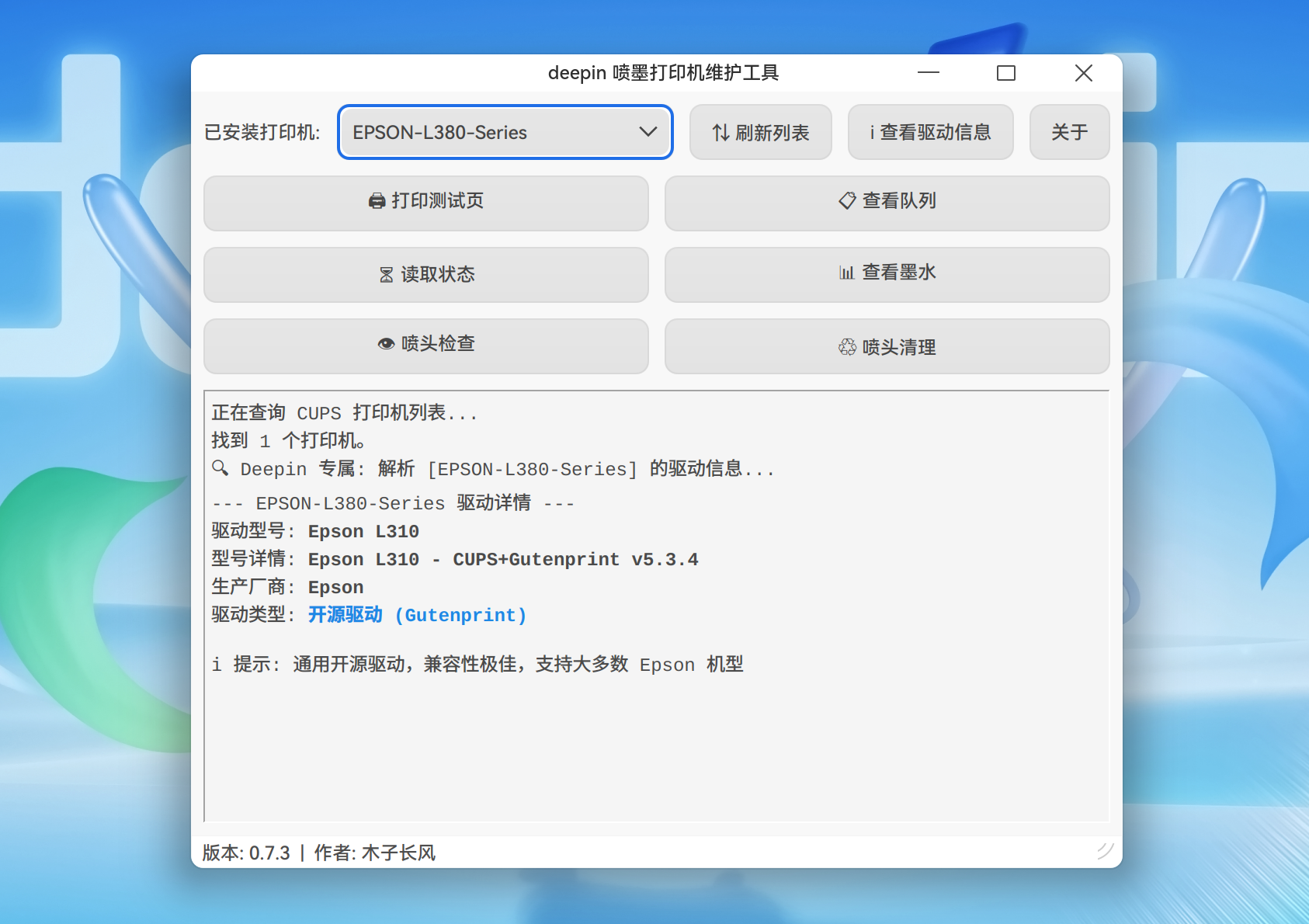This screenshot has height=924, width=1309.
Task: Click the window resize grip in the corner
Action: click(1106, 851)
